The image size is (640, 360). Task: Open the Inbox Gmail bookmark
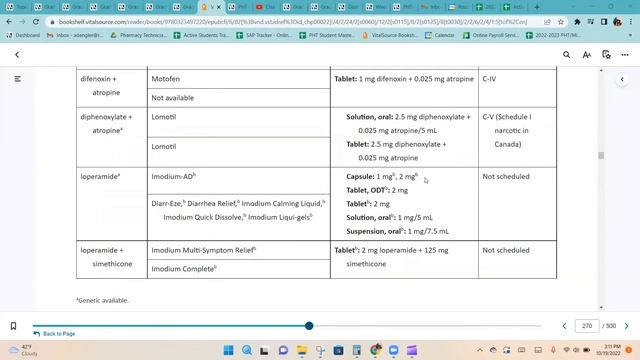75,36
